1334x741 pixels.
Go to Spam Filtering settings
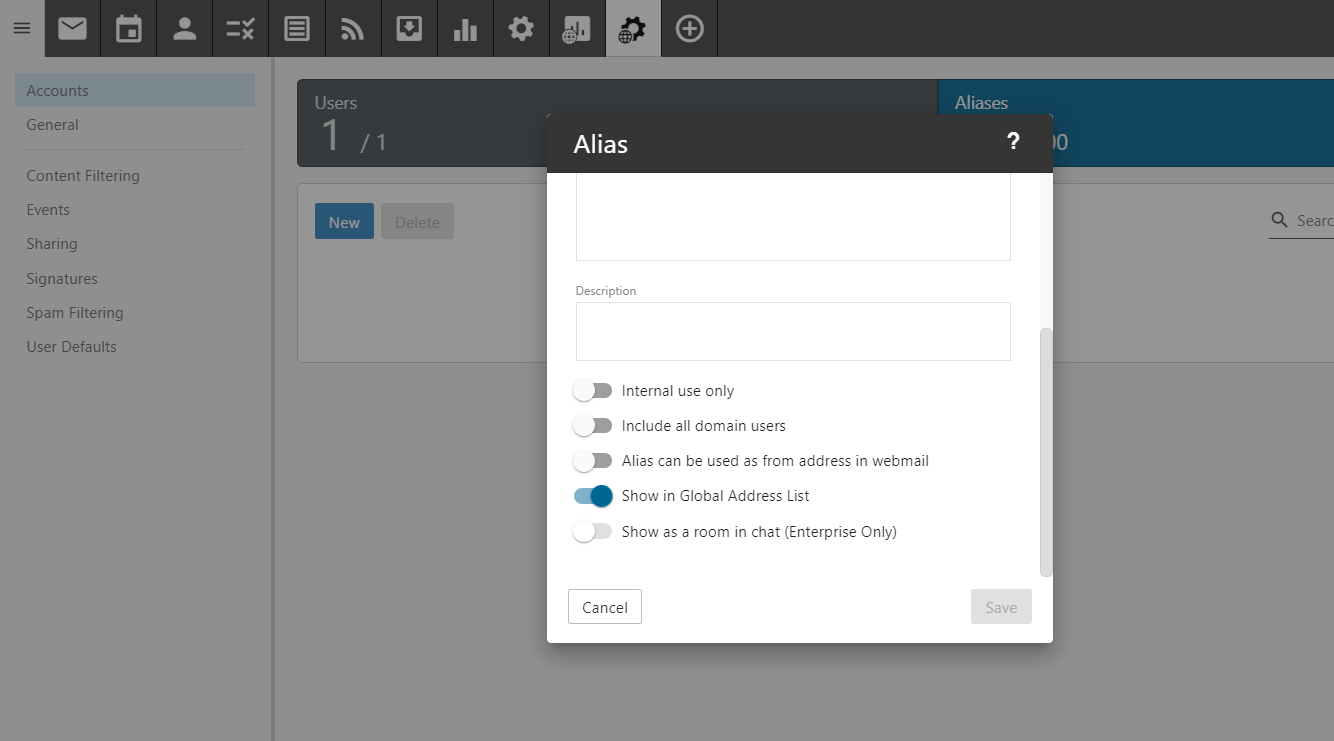(75, 312)
